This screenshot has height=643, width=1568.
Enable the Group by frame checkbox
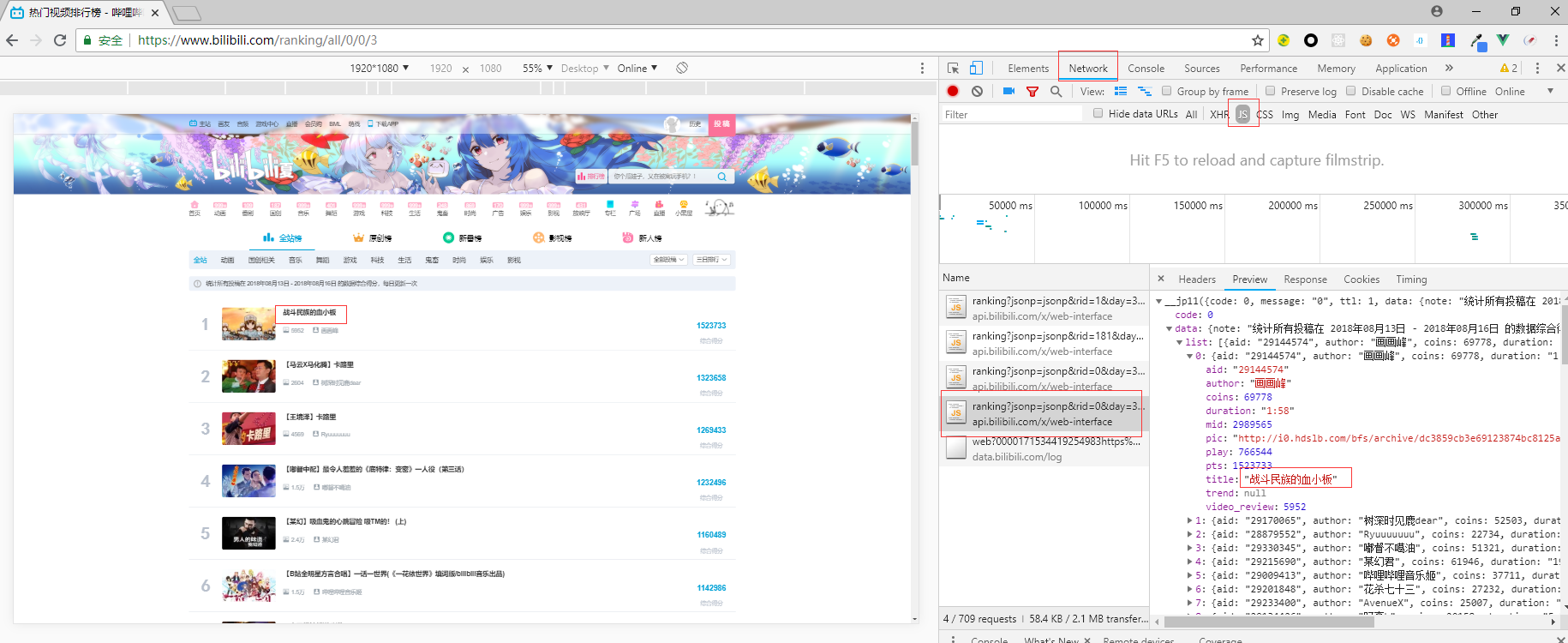point(1167,91)
